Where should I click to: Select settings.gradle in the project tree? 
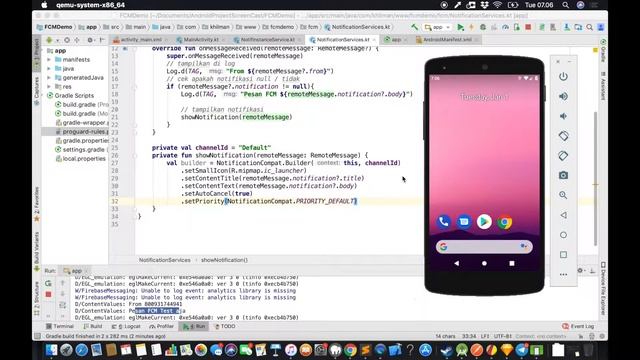tap(82, 149)
